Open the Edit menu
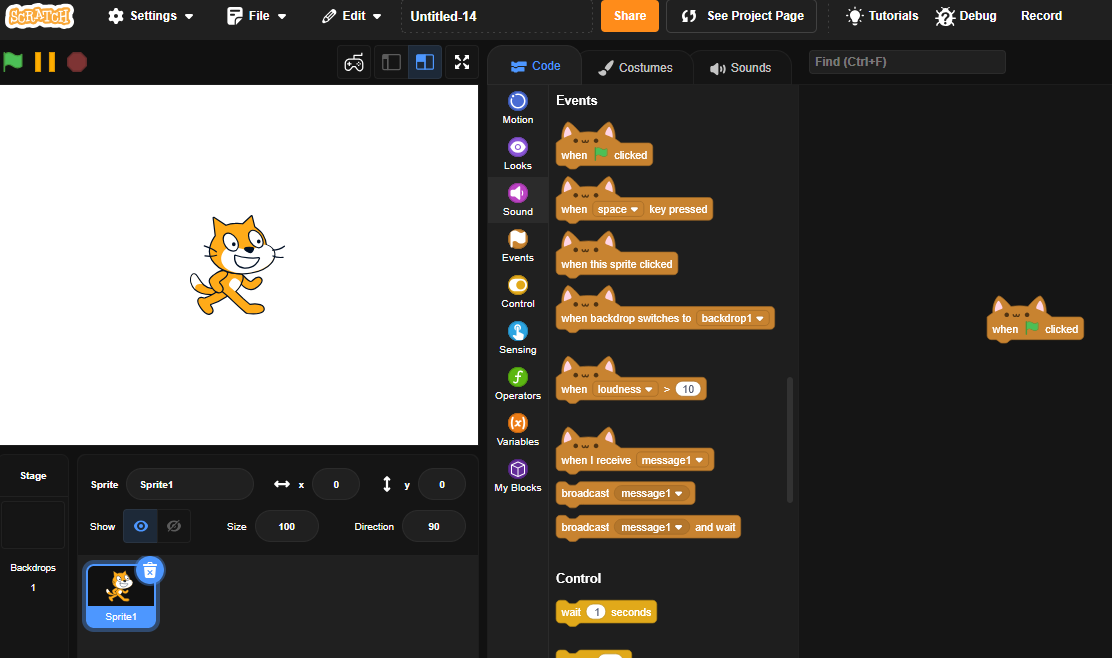Image resolution: width=1112 pixels, height=658 pixels. (351, 16)
